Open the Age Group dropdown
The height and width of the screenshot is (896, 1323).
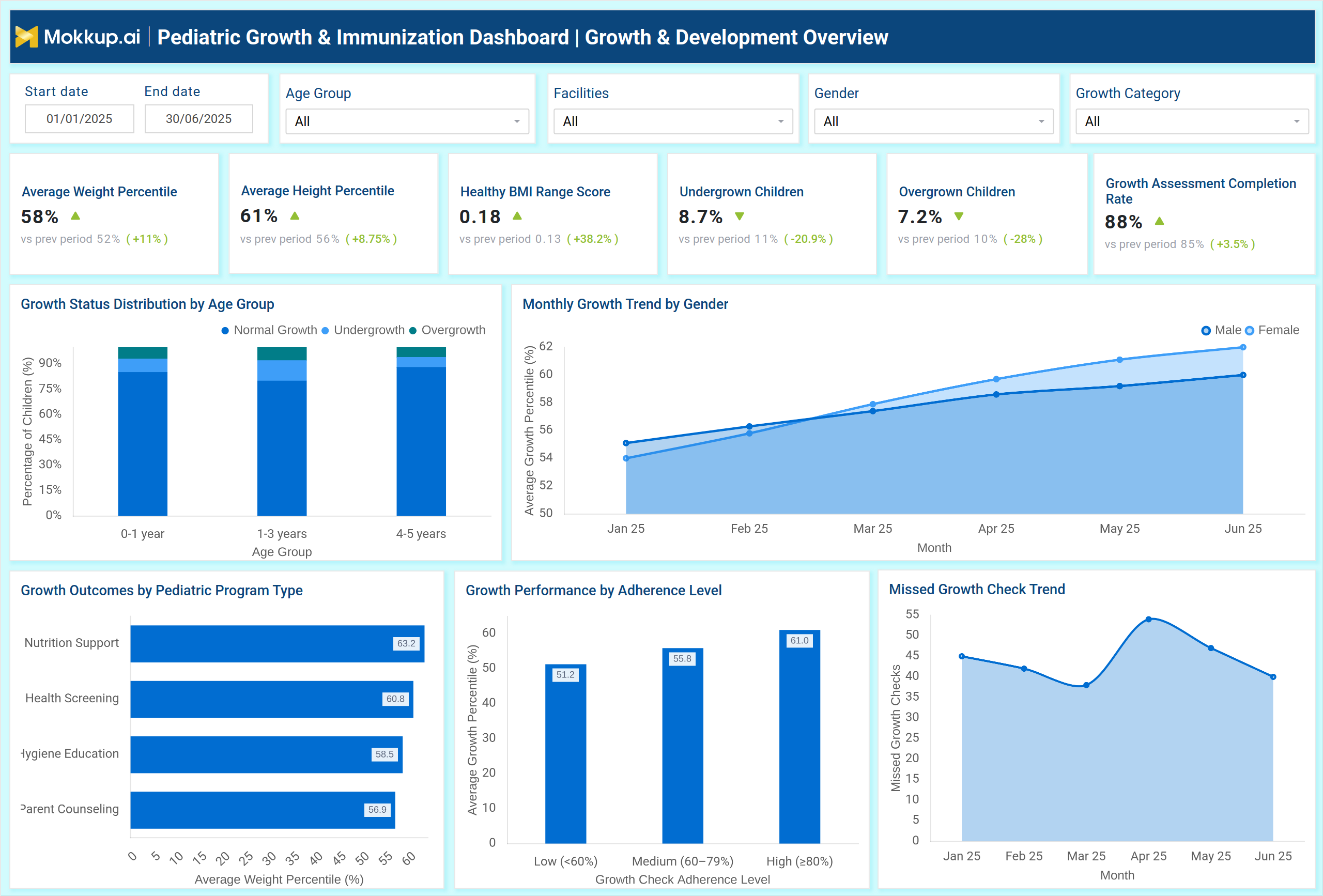tap(407, 121)
